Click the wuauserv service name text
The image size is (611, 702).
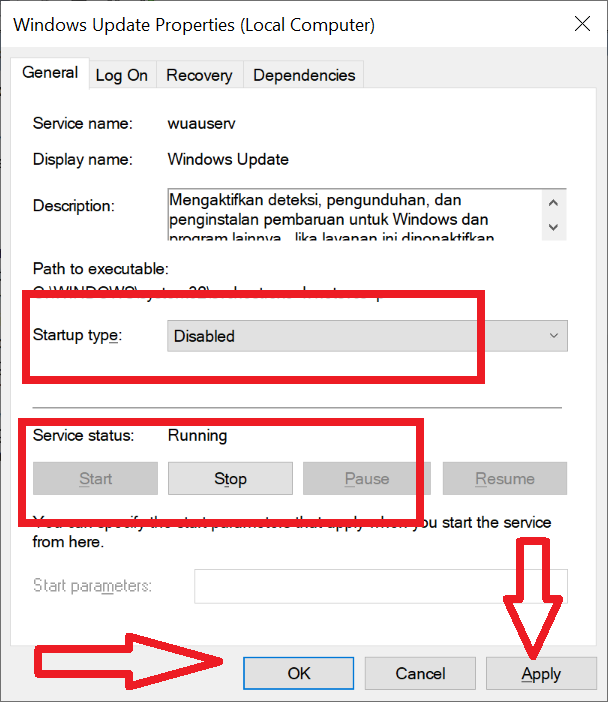202,124
